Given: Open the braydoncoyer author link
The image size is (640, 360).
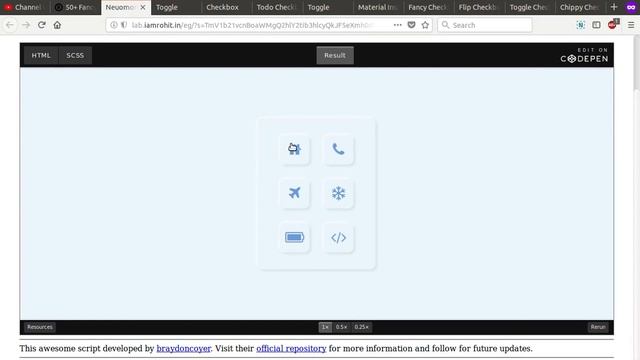Looking at the screenshot, I should tap(184, 349).
